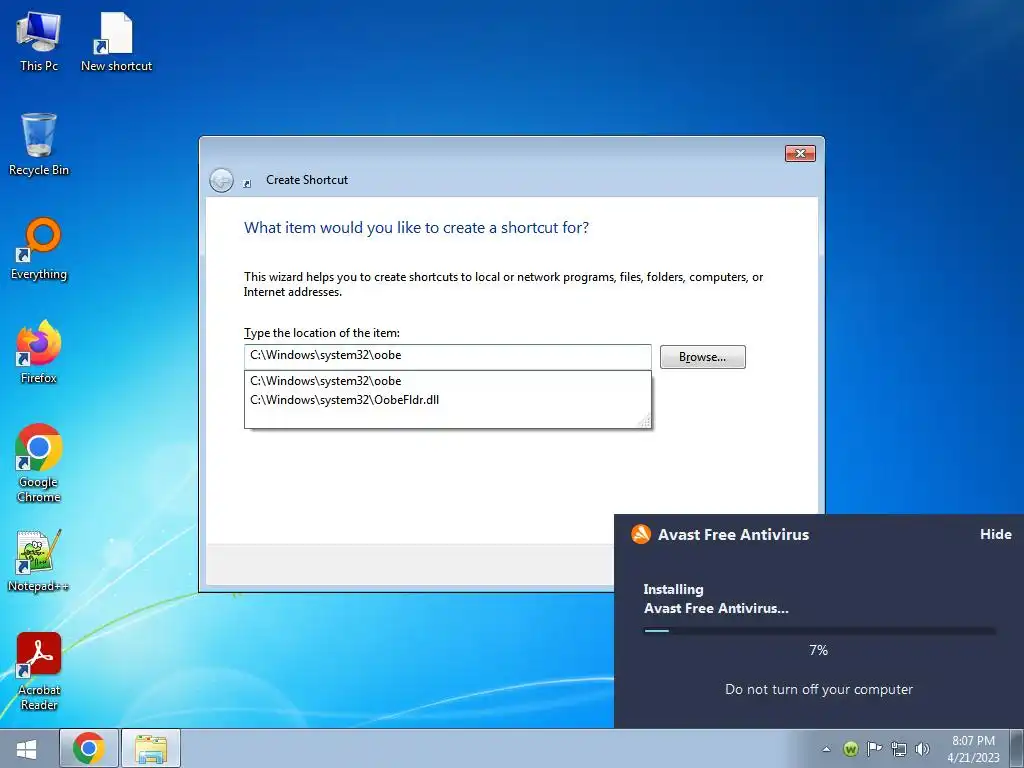Open the Action Center flag icon
This screenshot has width=1024, height=768.
874,749
